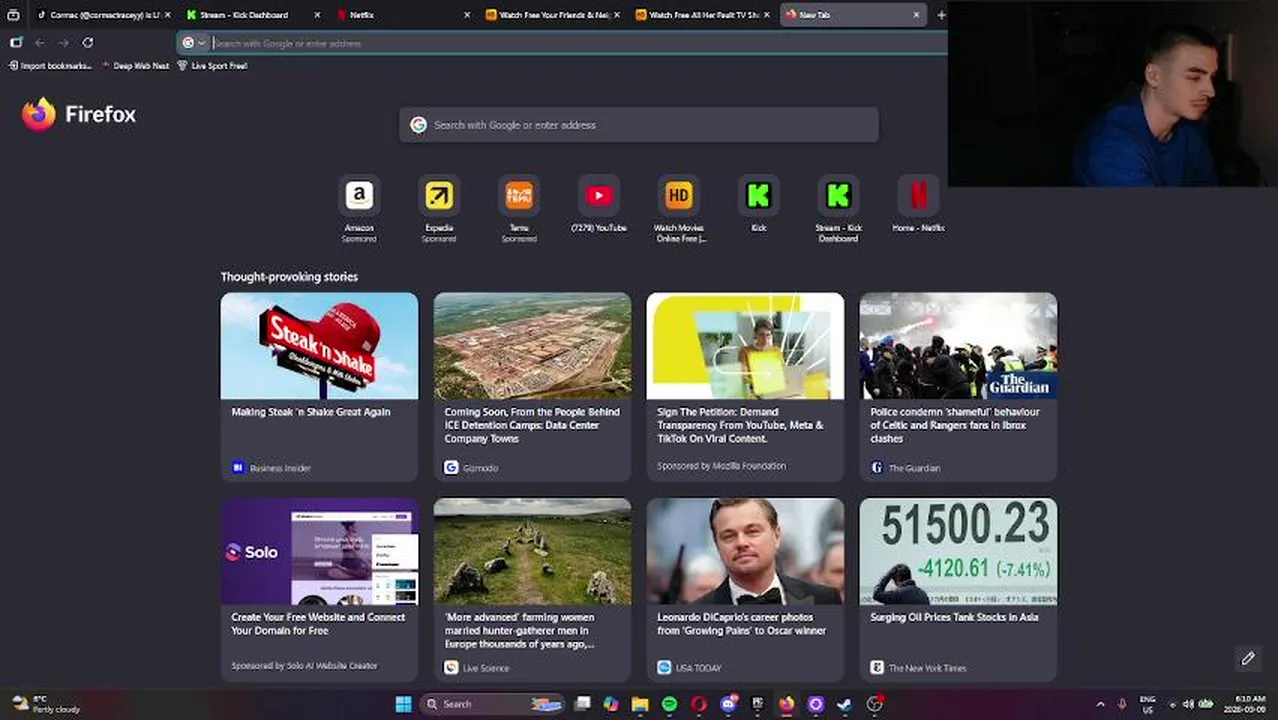
Task: Open 'More advanced' farming women story
Action: [532, 590]
